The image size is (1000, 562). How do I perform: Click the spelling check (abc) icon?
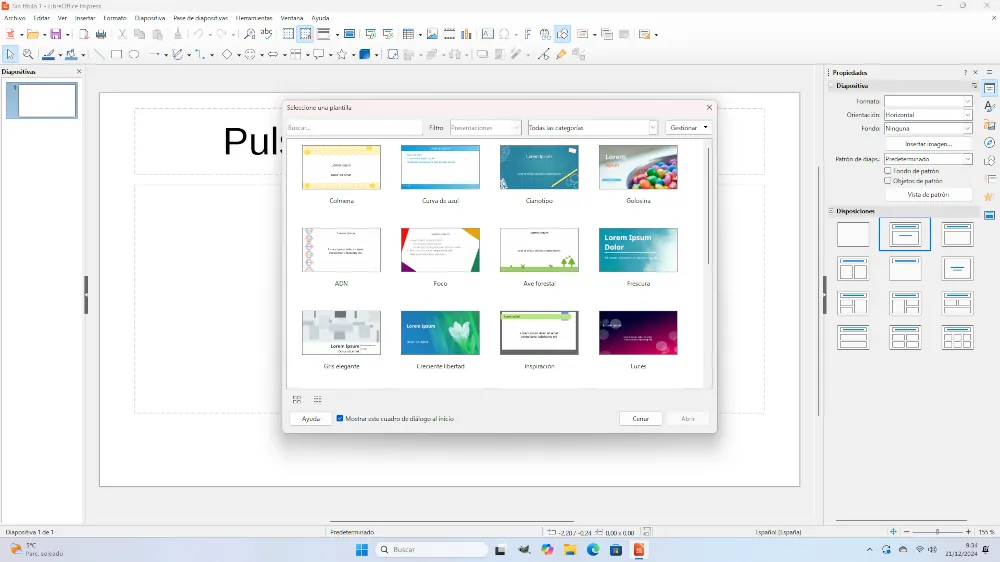[x=267, y=34]
